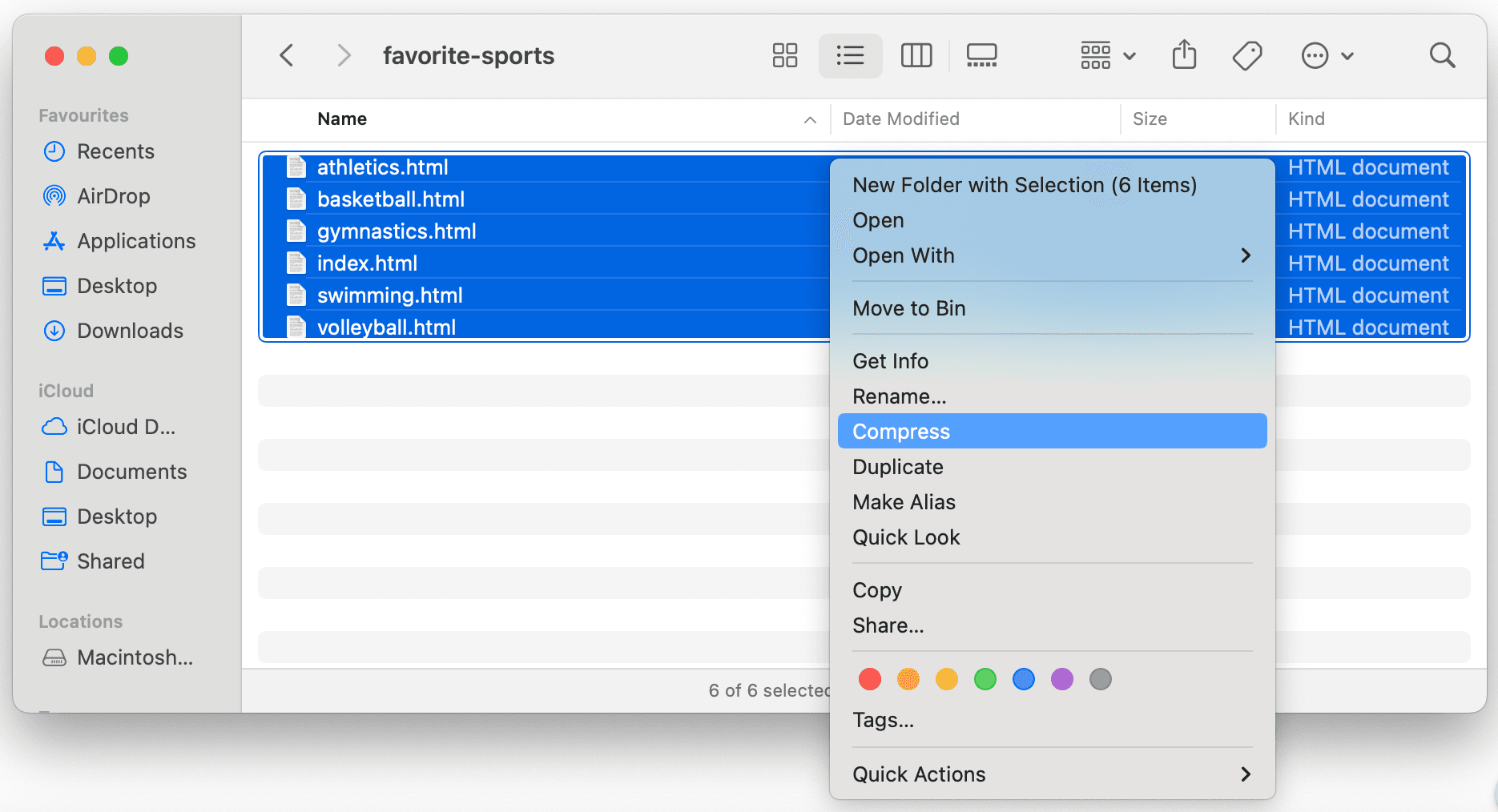Choose Get Info in the context menu
Screen dimensions: 1498x812
pyautogui.click(x=1052, y=361)
